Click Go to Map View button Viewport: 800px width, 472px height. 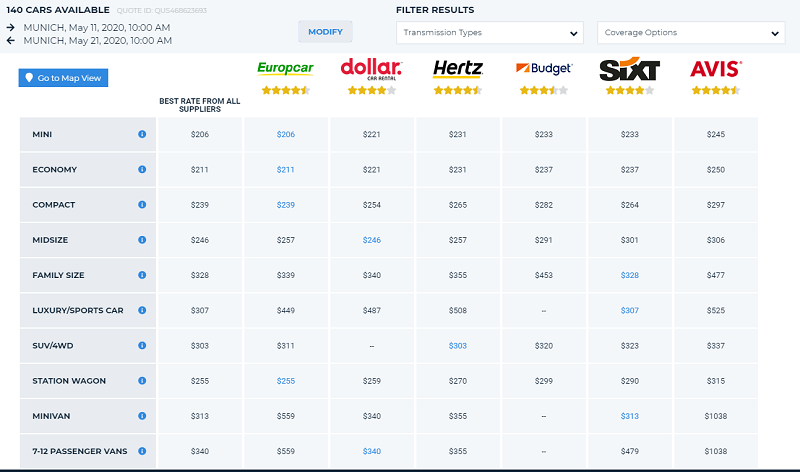tap(63, 78)
